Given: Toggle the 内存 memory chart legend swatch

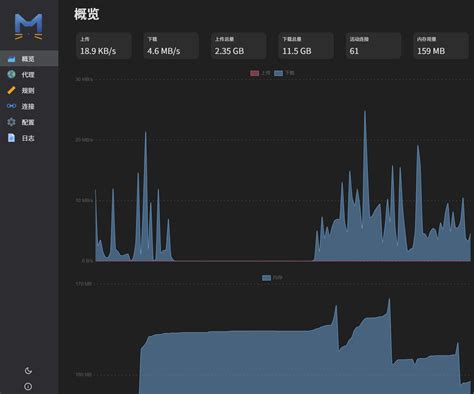Looking at the screenshot, I should click(x=266, y=277).
